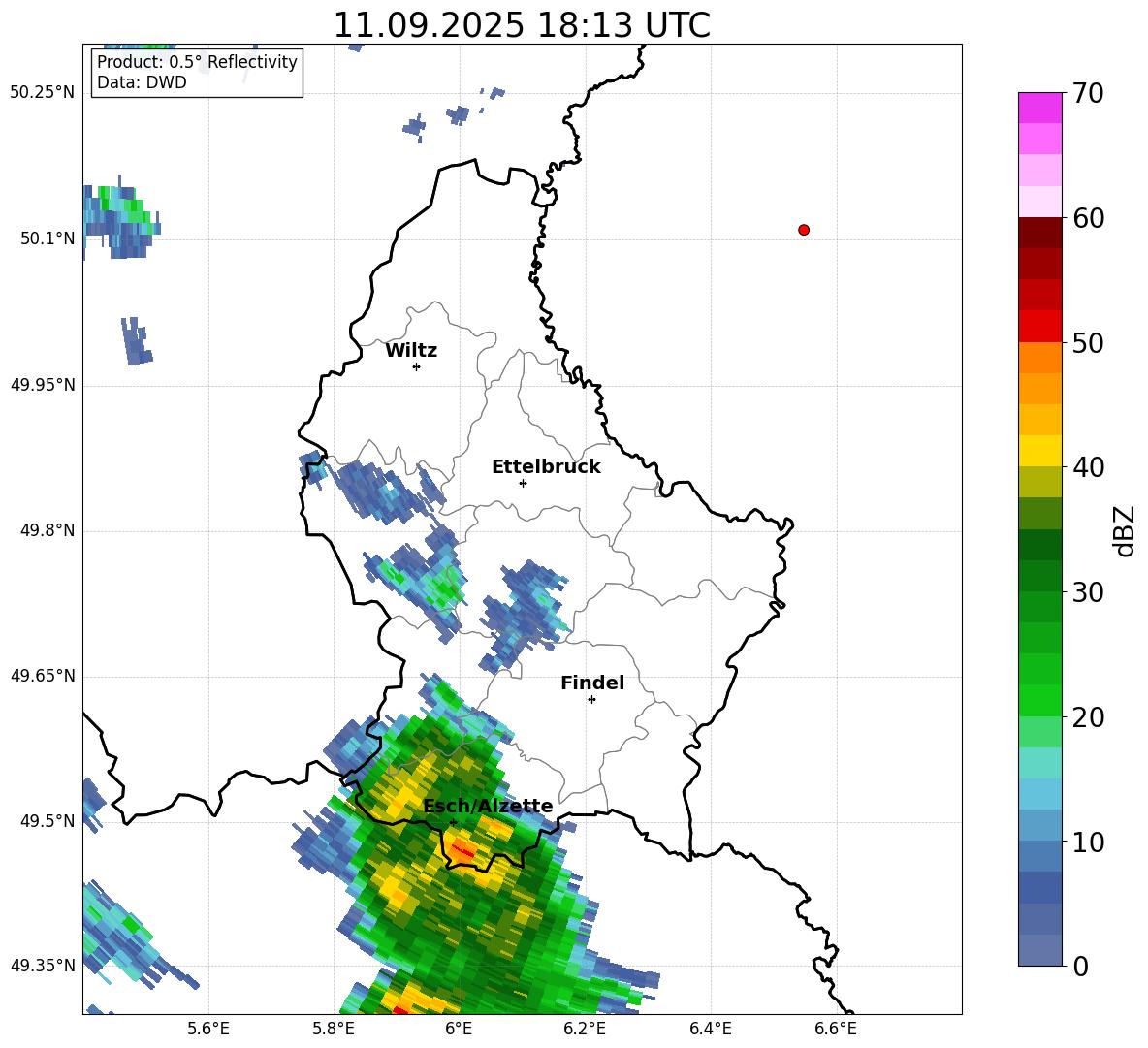The height and width of the screenshot is (1048, 1148).
Task: Click the 70 tick on the colorbar
Action: pos(1088,94)
